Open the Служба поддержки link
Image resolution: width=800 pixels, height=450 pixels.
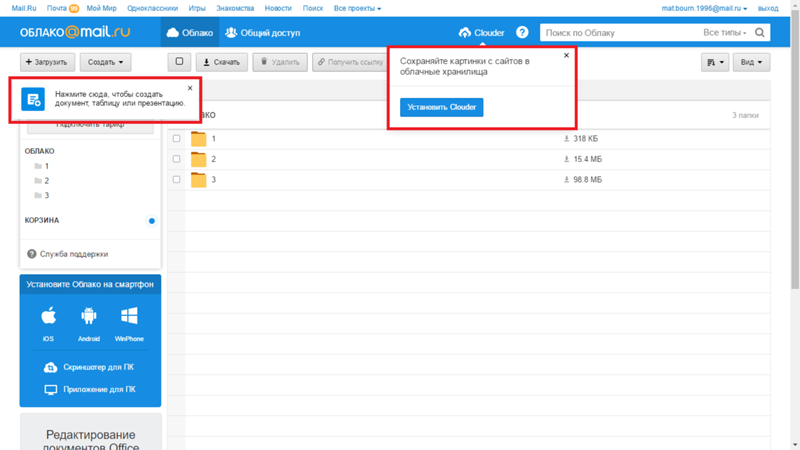point(74,254)
